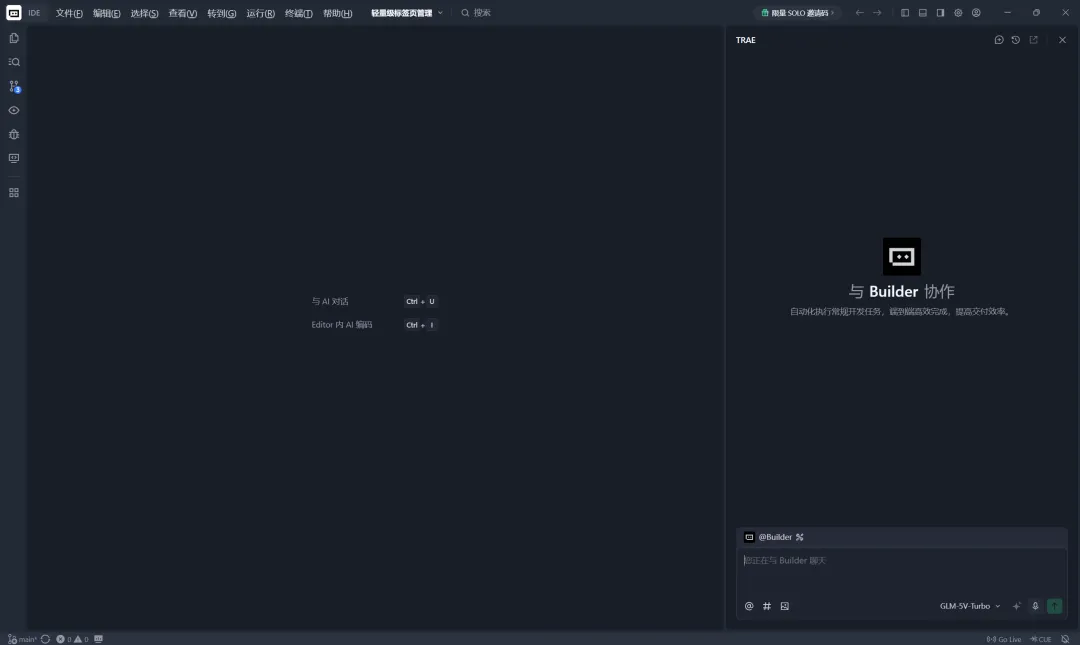The image size is (1080, 645).
Task: Click CUE in status bar
Action: [x=1041, y=639]
